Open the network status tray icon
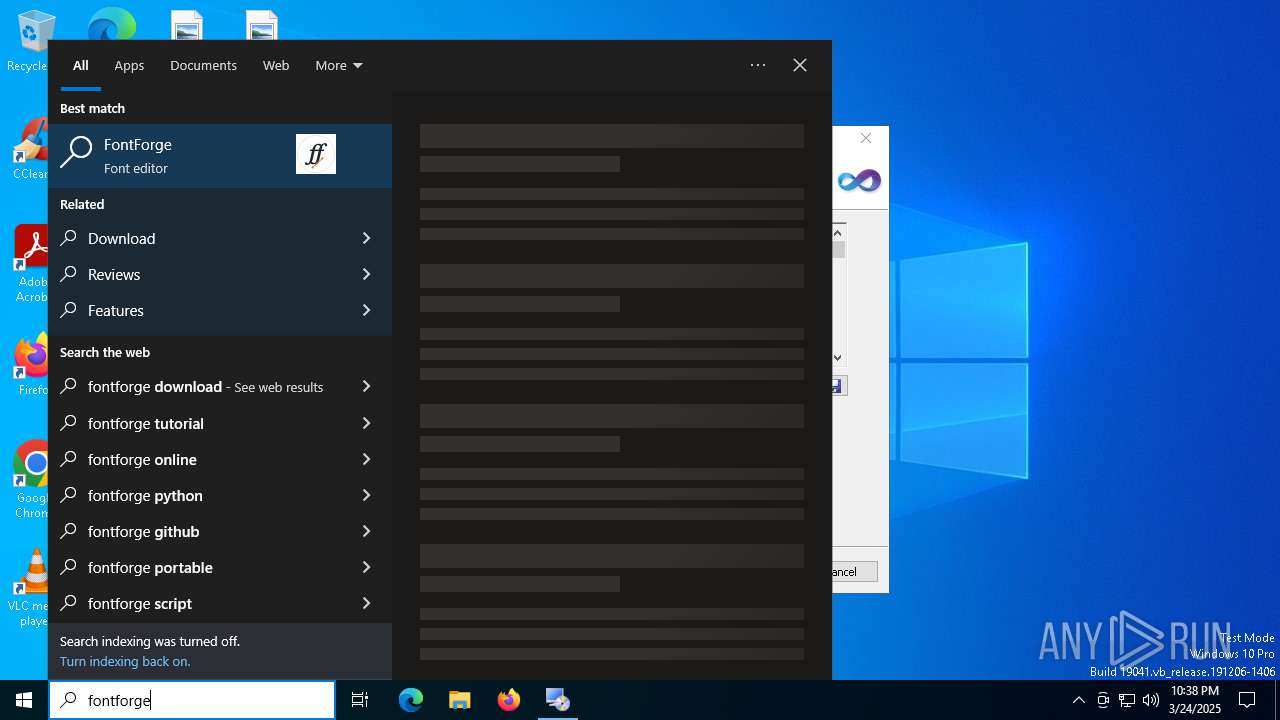The height and width of the screenshot is (720, 1280). click(x=1127, y=700)
